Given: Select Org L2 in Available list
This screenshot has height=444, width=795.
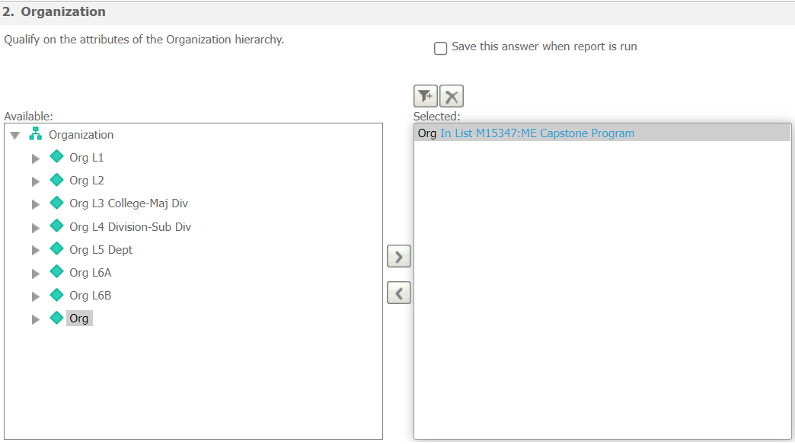Looking at the screenshot, I should pyautogui.click(x=87, y=180).
